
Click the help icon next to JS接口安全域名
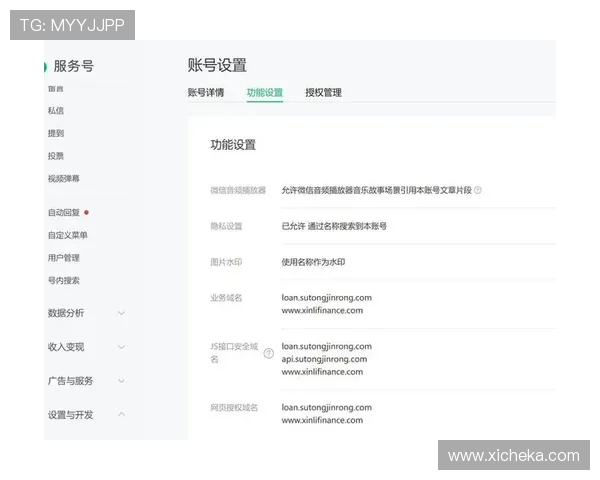point(269,353)
